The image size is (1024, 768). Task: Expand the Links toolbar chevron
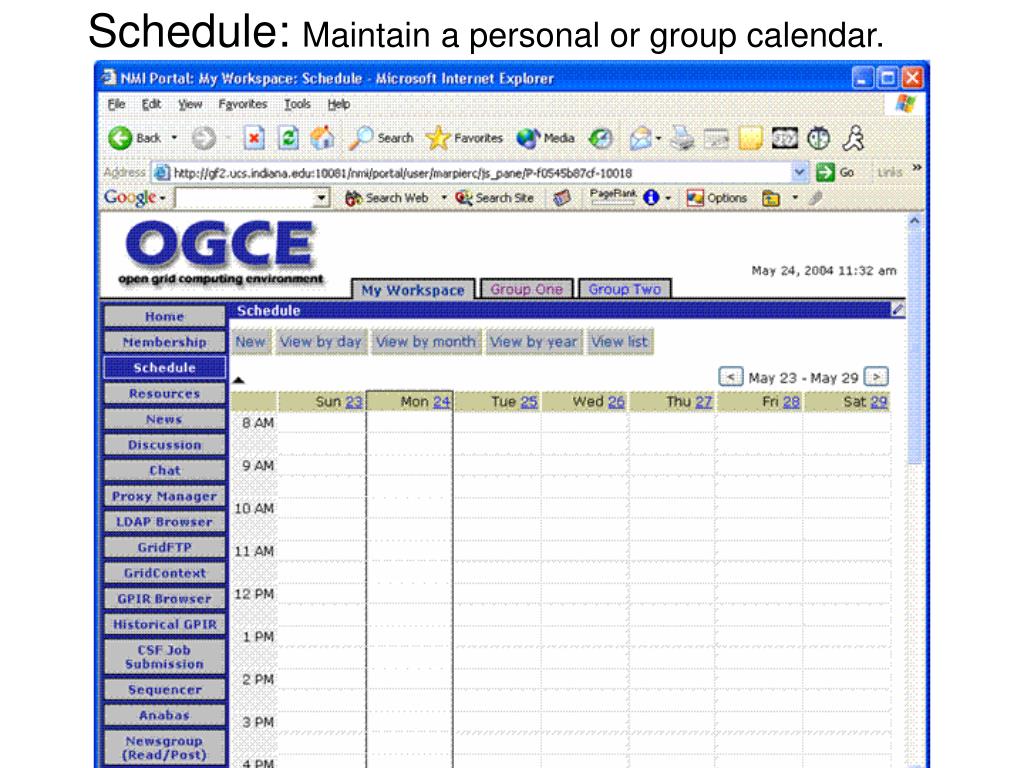(x=917, y=168)
